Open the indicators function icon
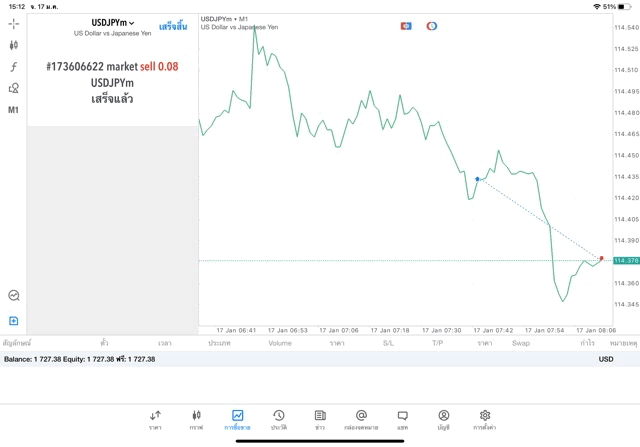The width and height of the screenshot is (640, 447). pyautogui.click(x=14, y=67)
